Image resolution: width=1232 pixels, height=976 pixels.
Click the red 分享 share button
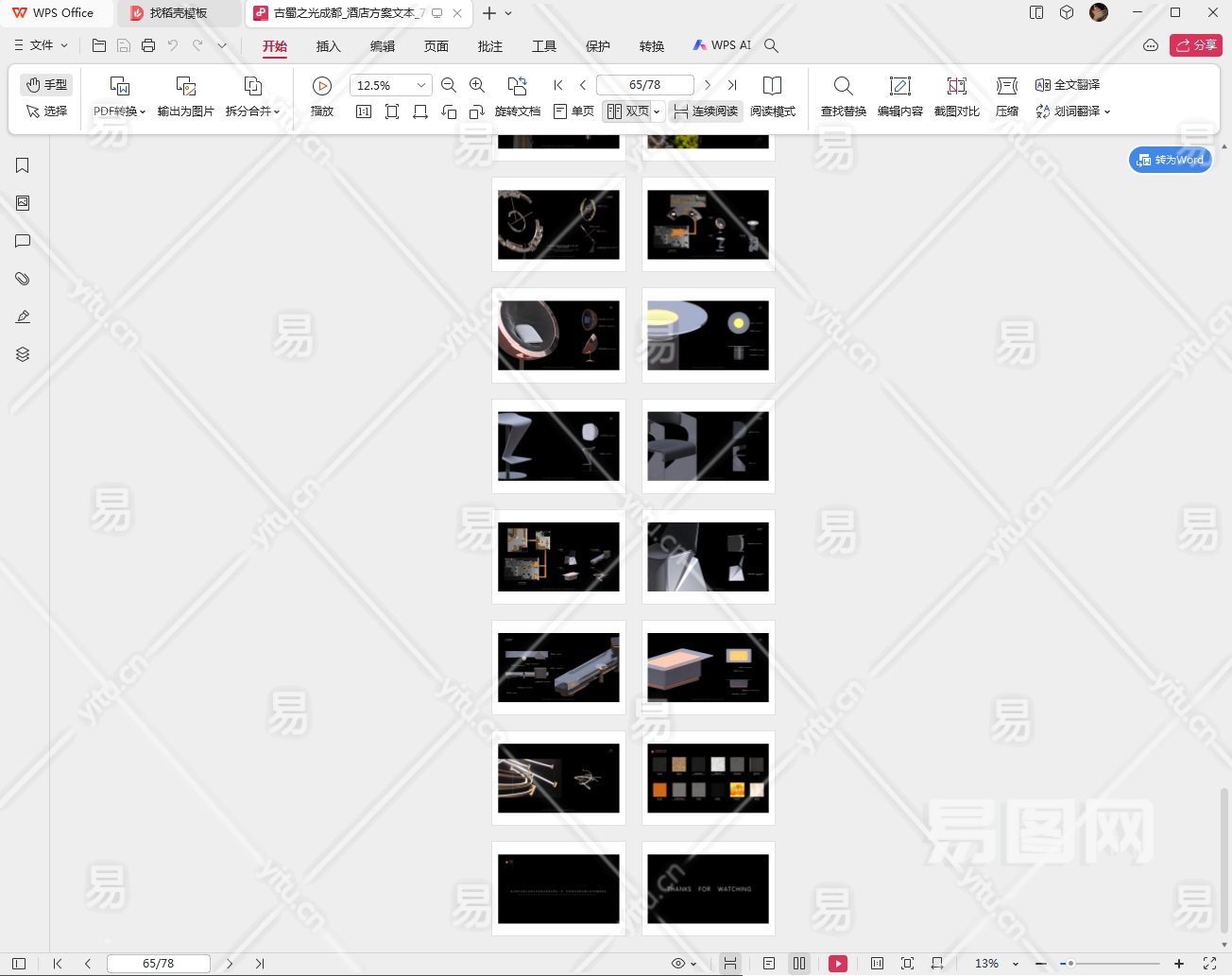coord(1195,45)
